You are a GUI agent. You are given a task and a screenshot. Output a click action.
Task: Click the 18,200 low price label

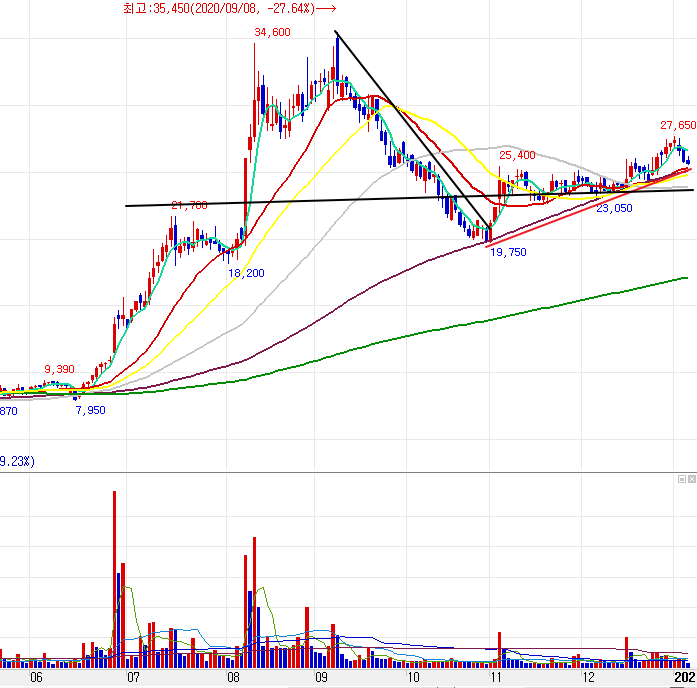246,273
